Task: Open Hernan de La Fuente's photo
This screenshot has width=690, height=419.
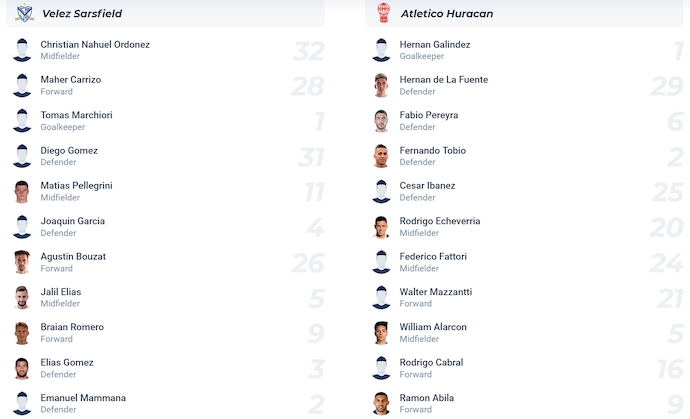Action: (x=381, y=85)
